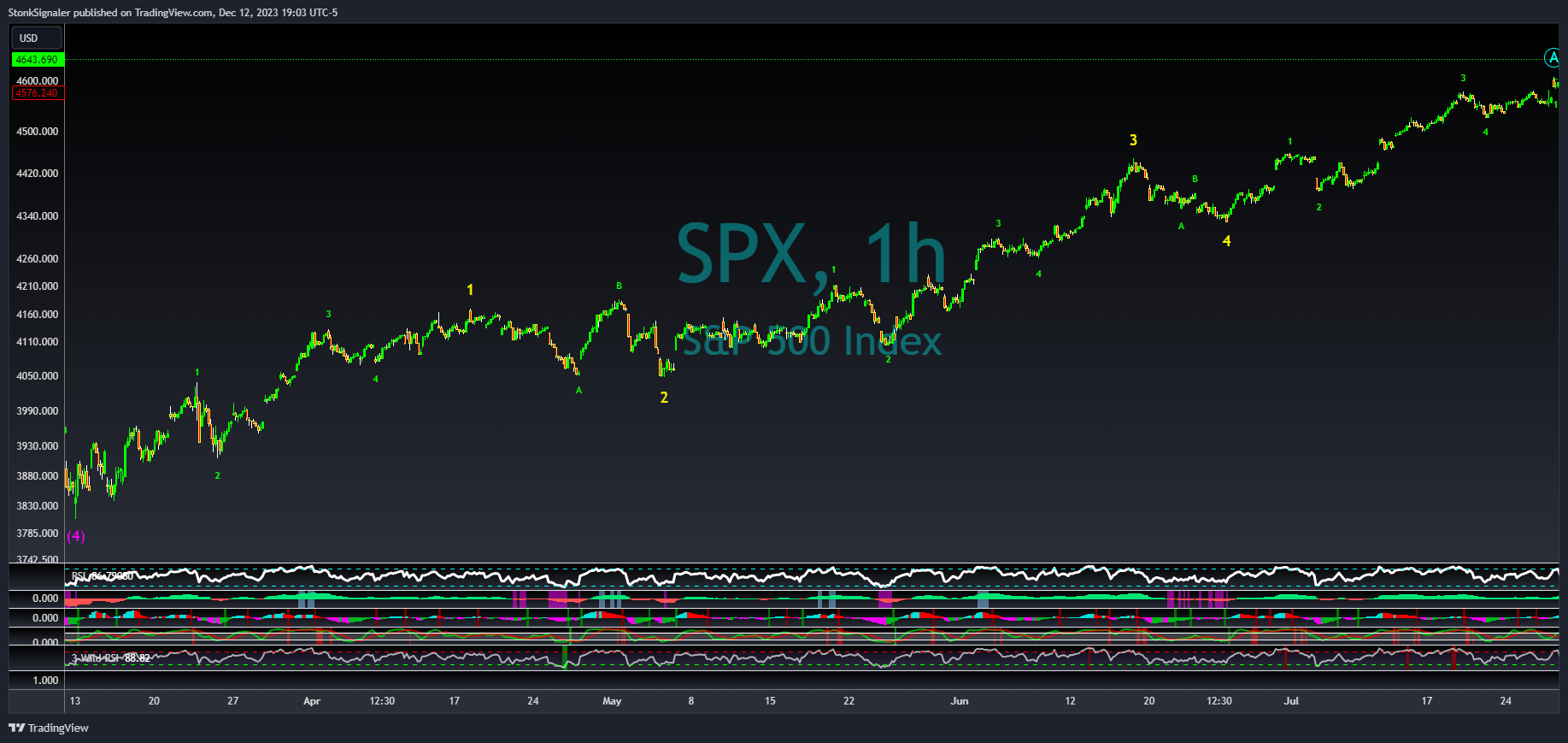Select the yellow wave 1 label
Image resolution: width=1568 pixels, height=743 pixels.
[x=470, y=291]
